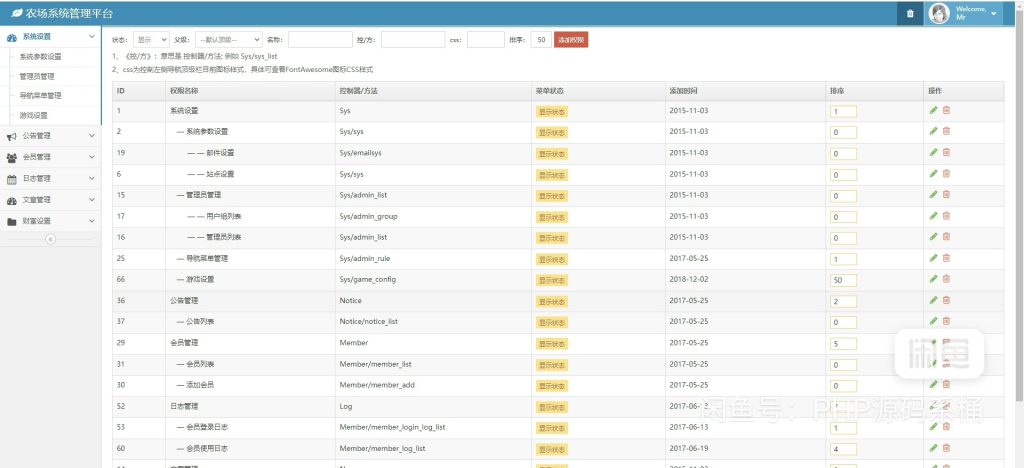
Task: Click the calendar icon beside 日志管理
Action: pos(11,179)
